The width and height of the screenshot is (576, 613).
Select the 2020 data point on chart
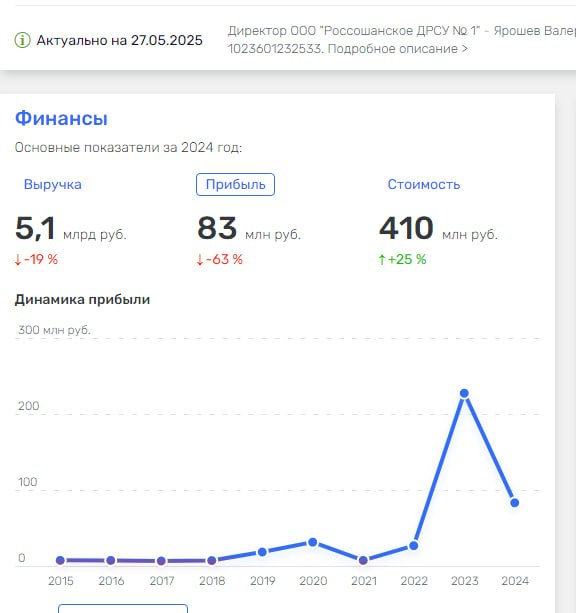[x=312, y=542]
